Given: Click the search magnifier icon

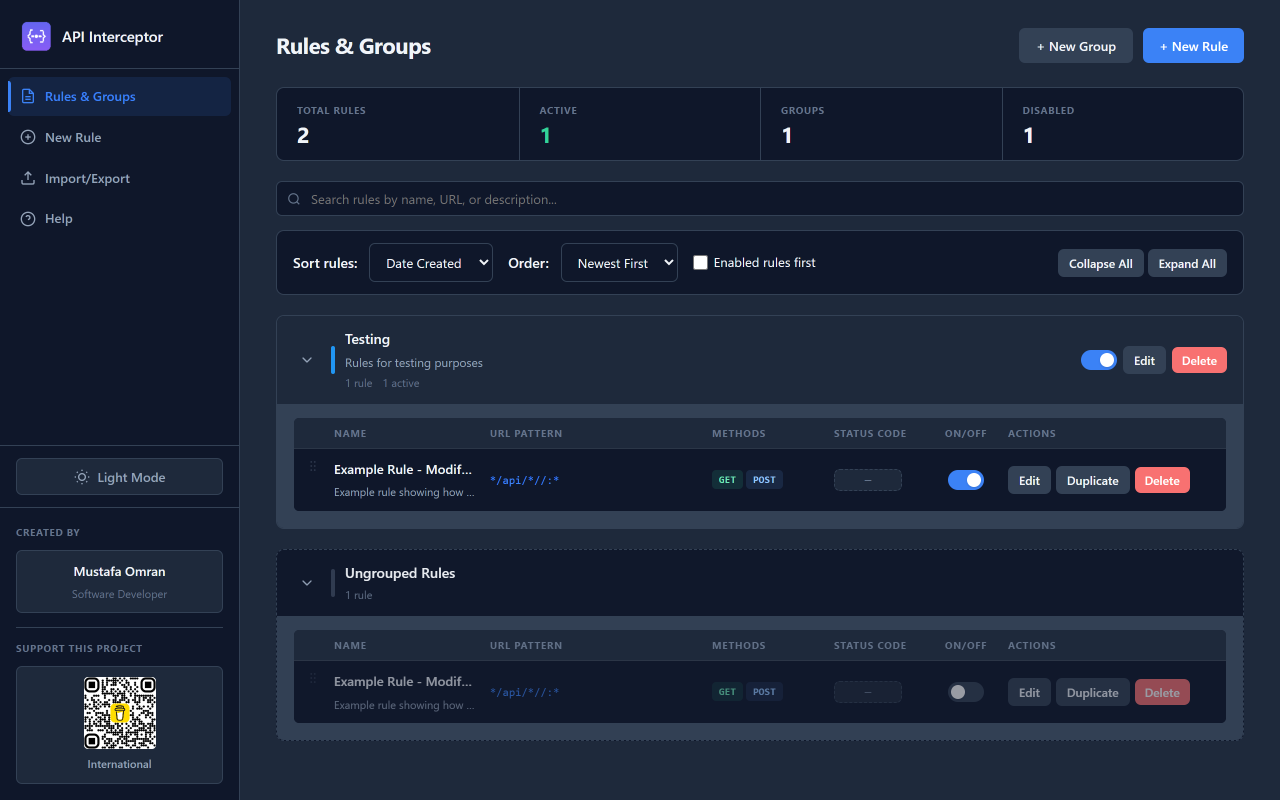Looking at the screenshot, I should pyautogui.click(x=294, y=199).
